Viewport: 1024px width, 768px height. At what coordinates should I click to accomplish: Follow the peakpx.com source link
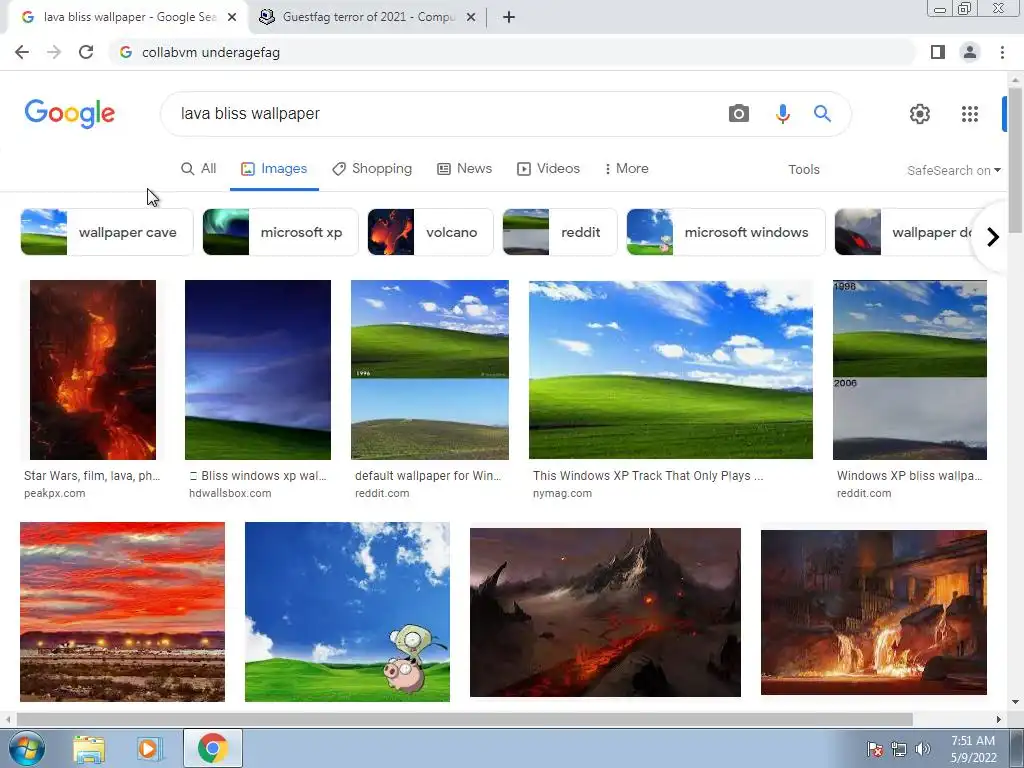tap(55, 493)
